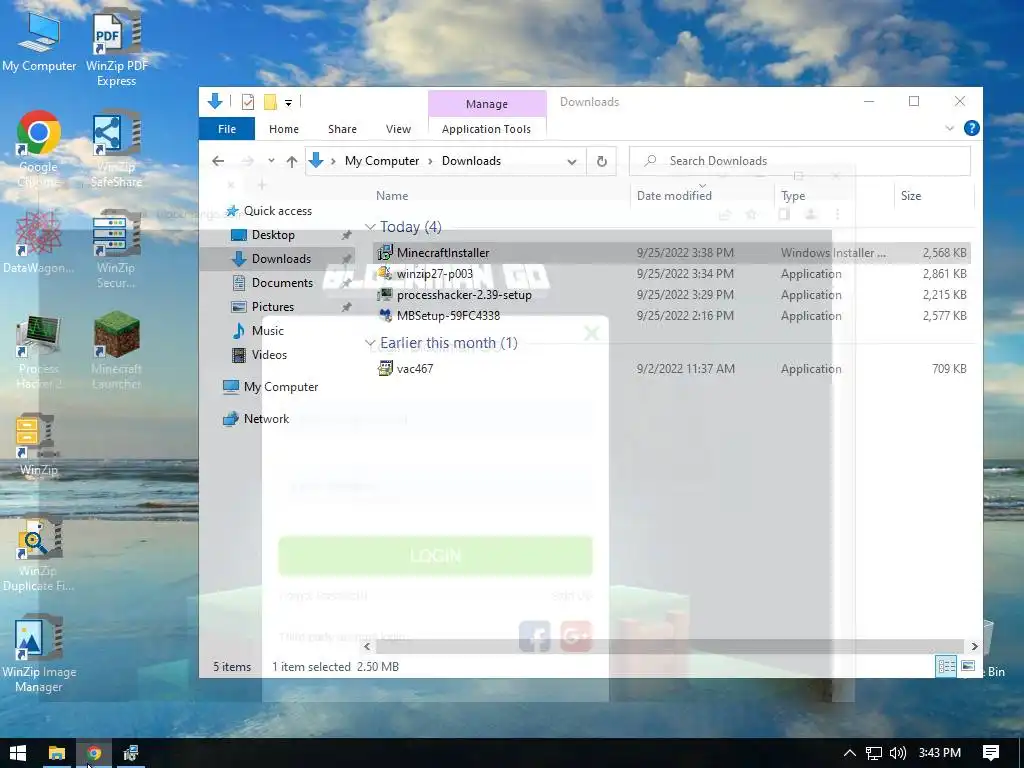Screen dimensions: 1024x768
Task: Open the DataWagon desktop shortcut
Action: click(x=39, y=242)
